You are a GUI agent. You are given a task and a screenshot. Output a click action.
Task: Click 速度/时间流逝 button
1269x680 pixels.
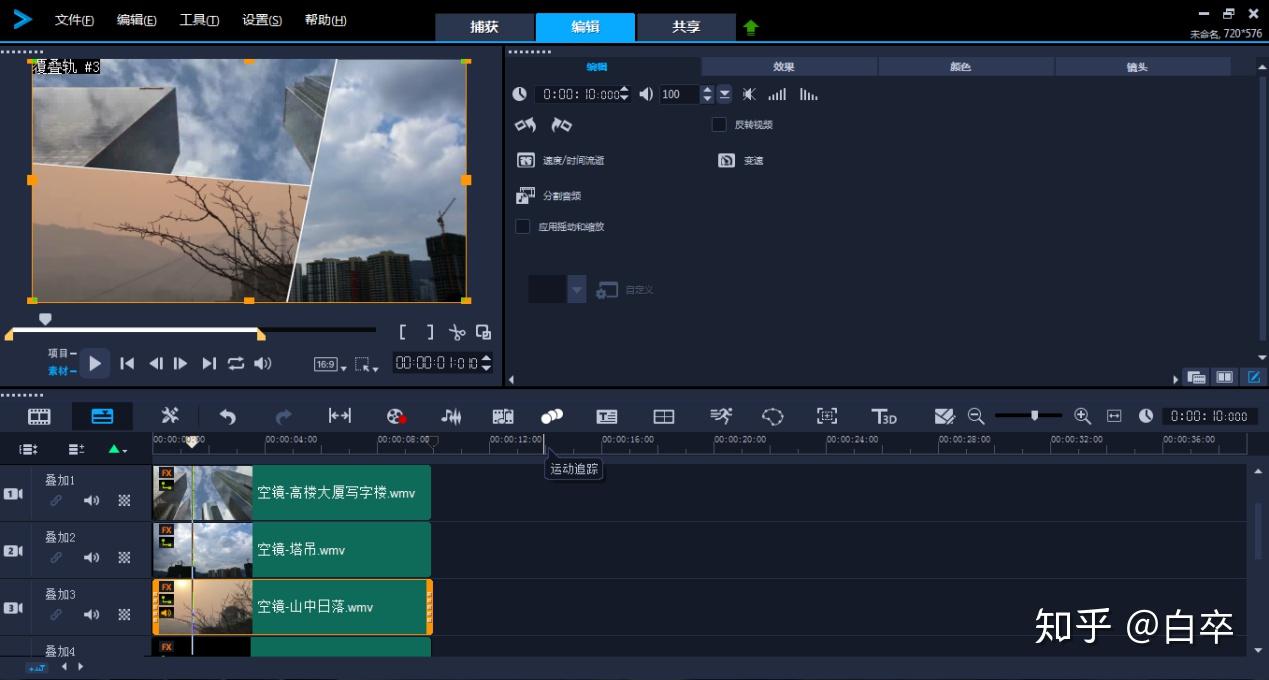561,161
